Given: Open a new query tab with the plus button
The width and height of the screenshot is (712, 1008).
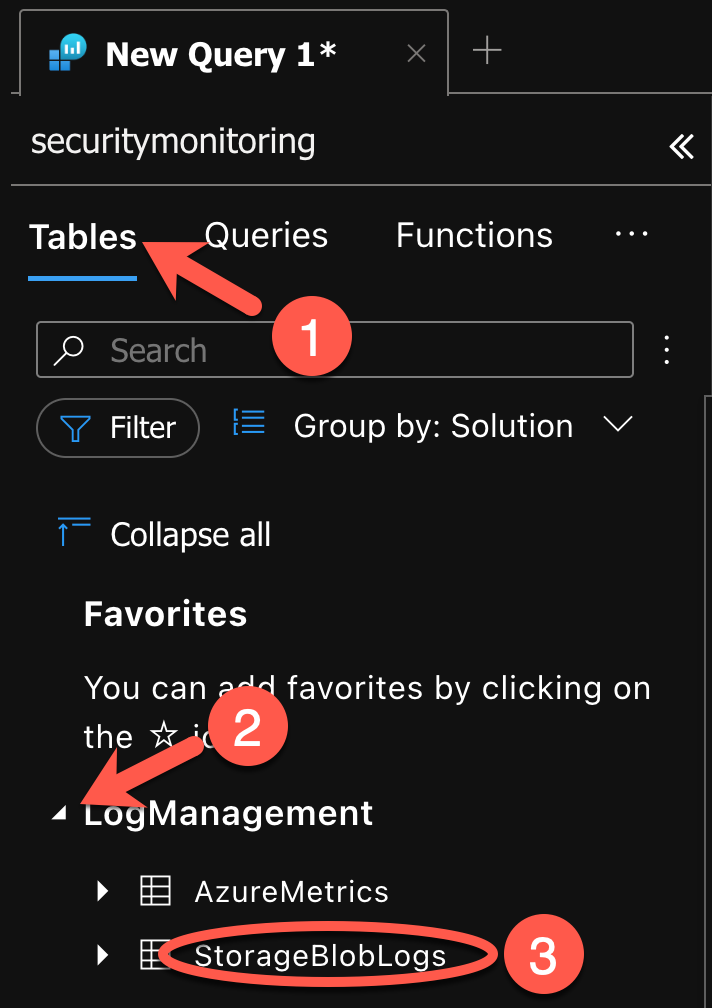Looking at the screenshot, I should click(x=489, y=50).
